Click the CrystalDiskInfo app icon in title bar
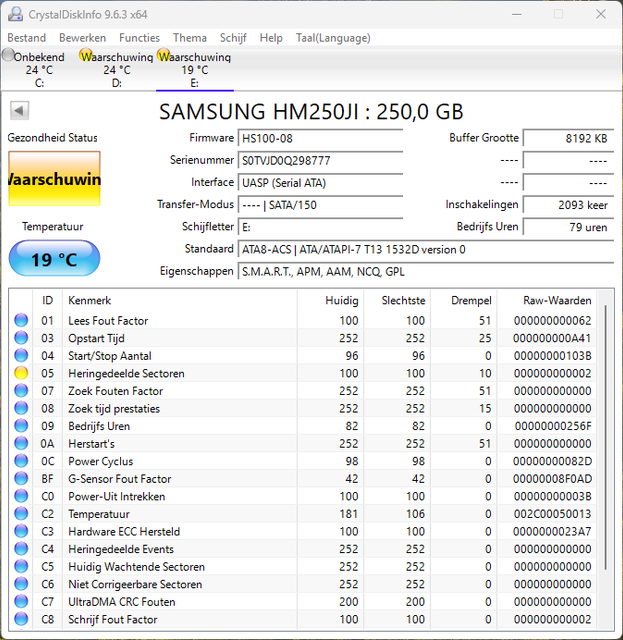623x640 pixels. (x=16, y=14)
